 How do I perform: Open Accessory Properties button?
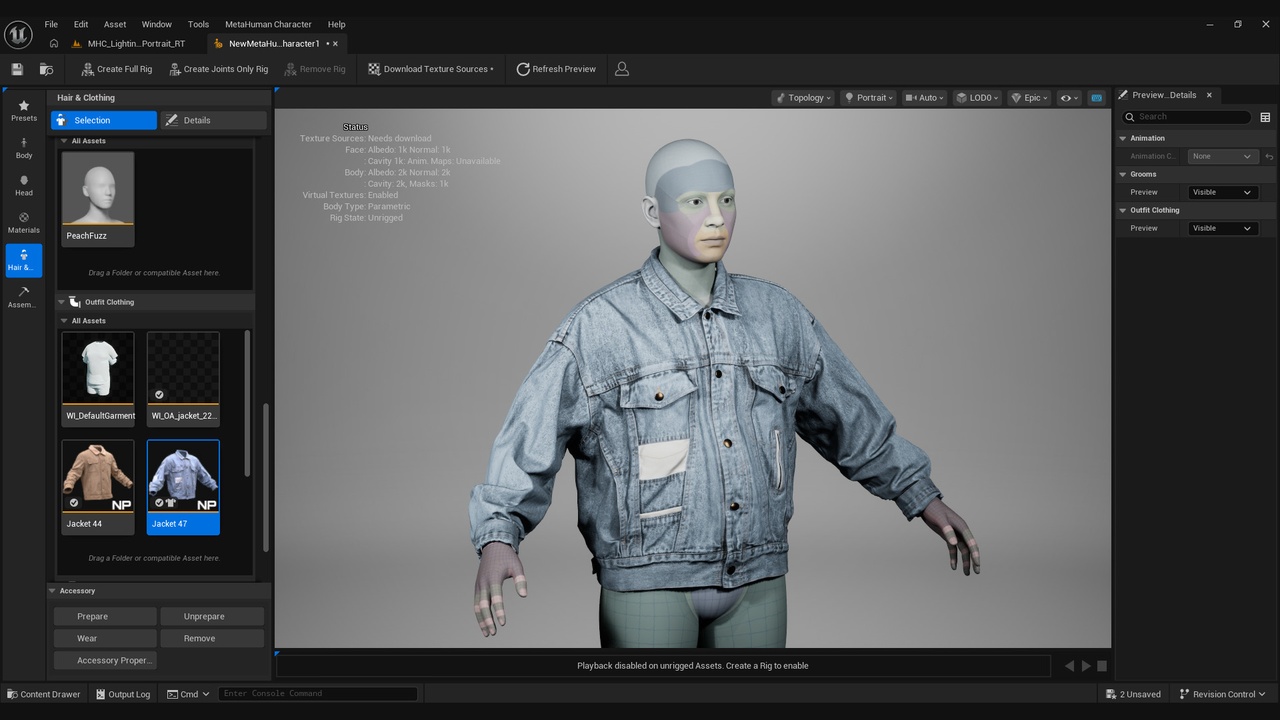click(x=105, y=660)
